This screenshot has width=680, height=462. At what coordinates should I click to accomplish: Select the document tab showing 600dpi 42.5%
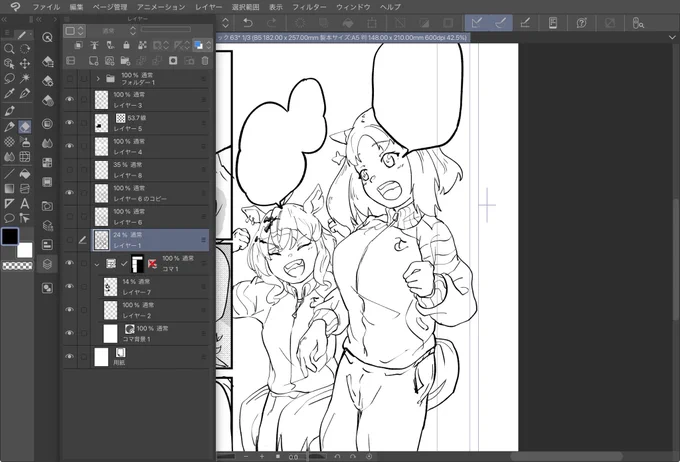[x=342, y=38]
